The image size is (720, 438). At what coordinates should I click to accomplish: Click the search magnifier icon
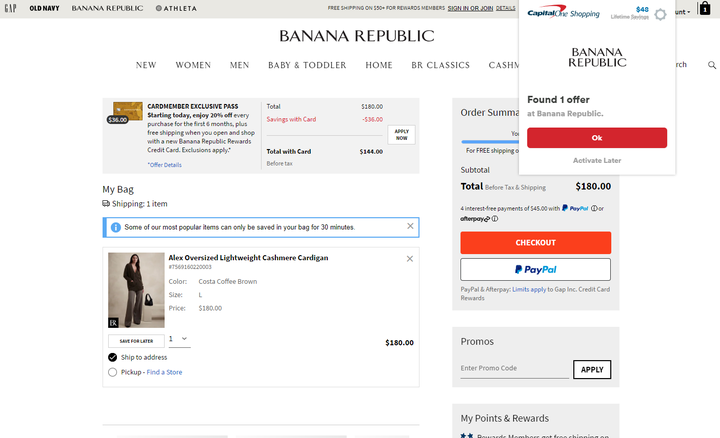tap(712, 65)
